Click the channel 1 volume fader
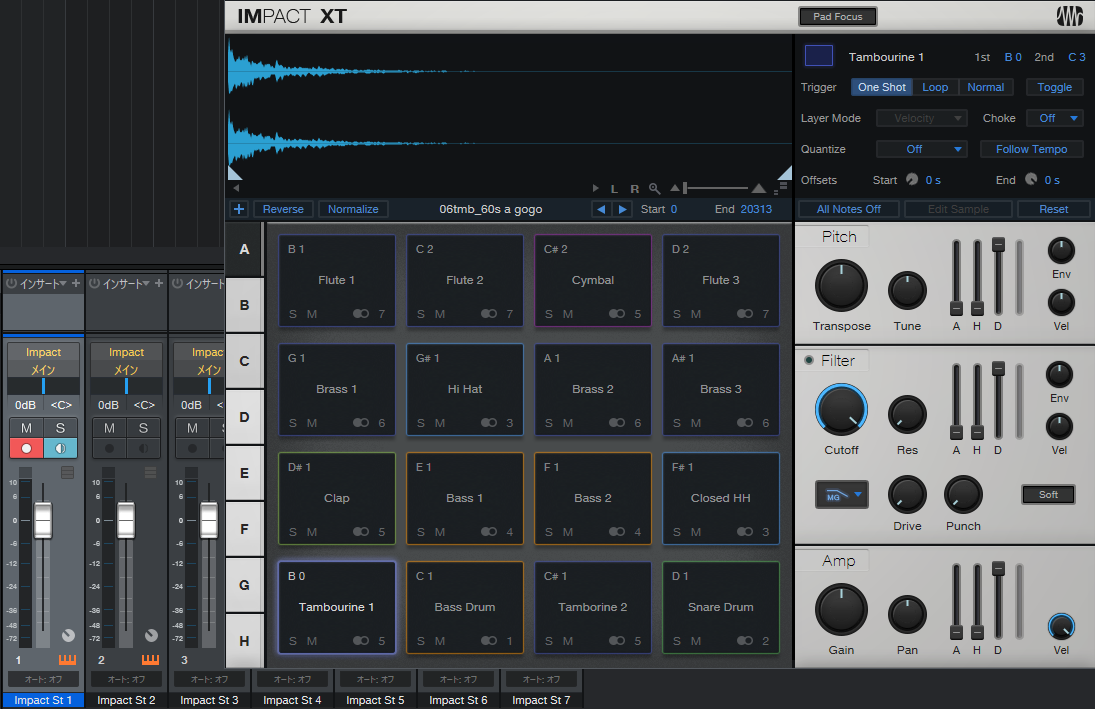Image resolution: width=1095 pixels, height=709 pixels. [x=43, y=520]
